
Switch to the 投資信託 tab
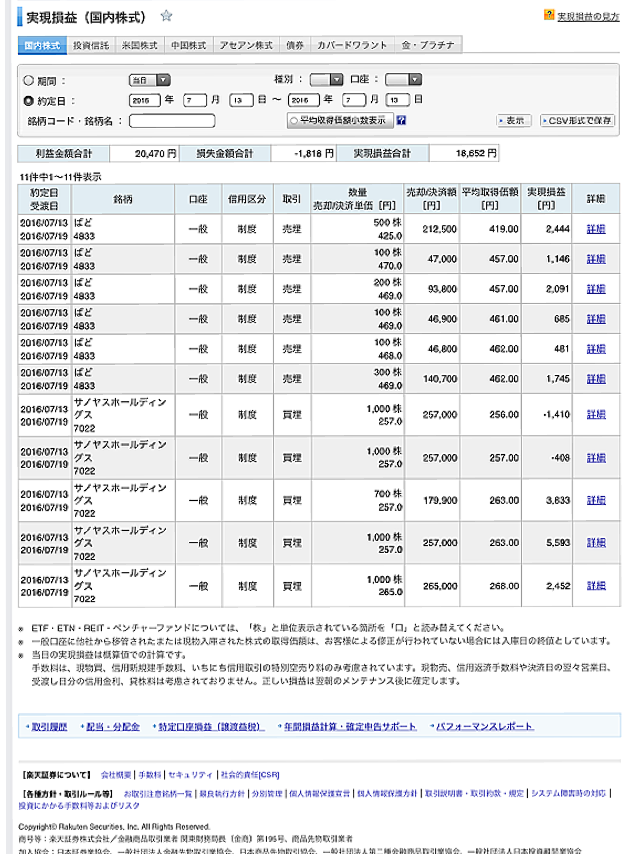tap(93, 46)
